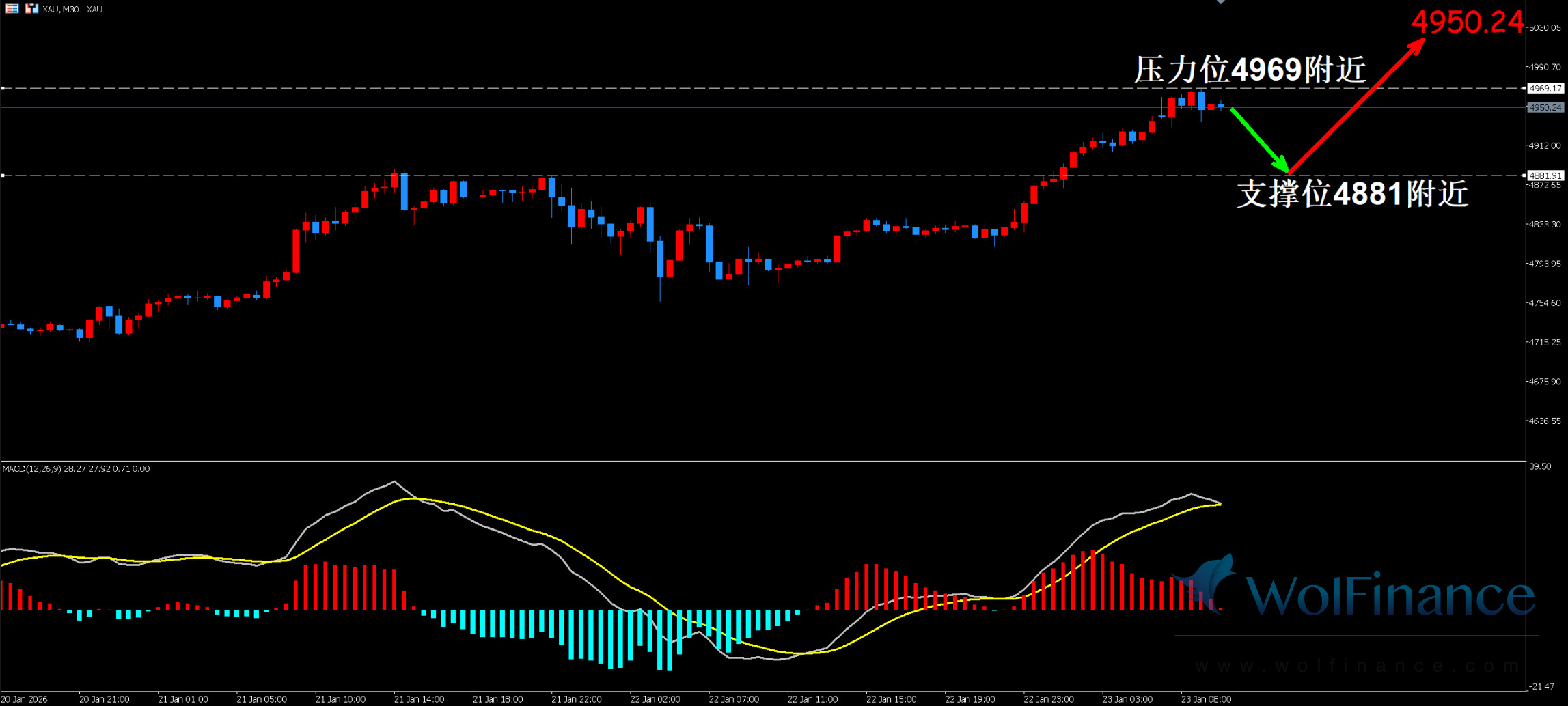Toggle the One Click Trading panel icon
This screenshot has height=706, width=1568.
click(31, 9)
